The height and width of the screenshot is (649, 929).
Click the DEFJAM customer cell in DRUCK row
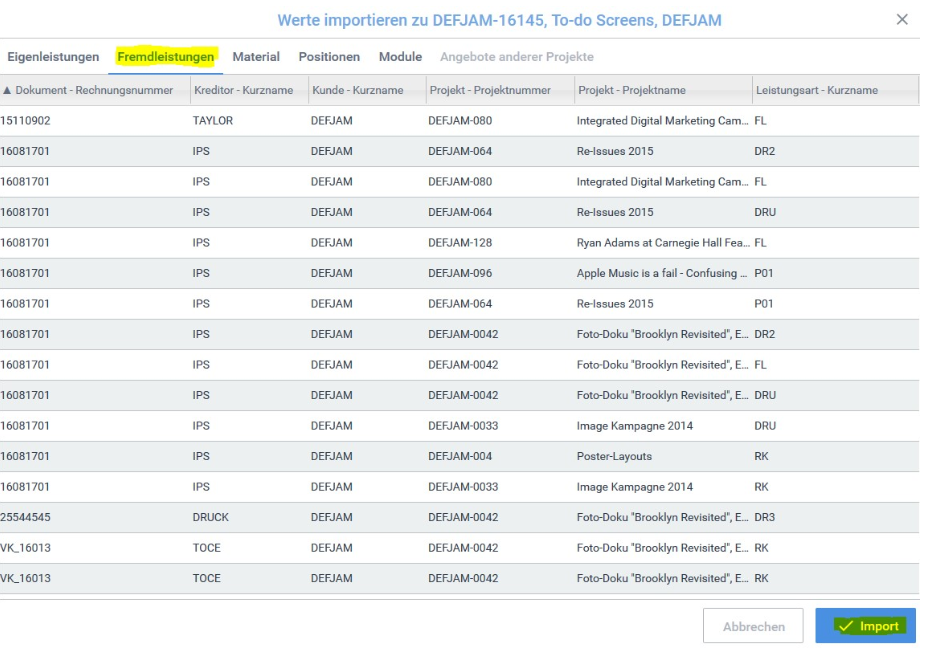click(332, 517)
